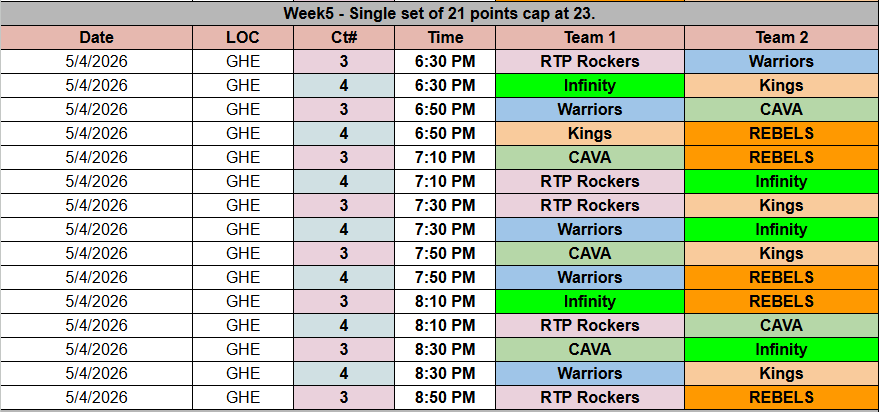Select Team 1 RTP Rockers at 7:30 PM
The height and width of the screenshot is (412, 879).
click(589, 206)
